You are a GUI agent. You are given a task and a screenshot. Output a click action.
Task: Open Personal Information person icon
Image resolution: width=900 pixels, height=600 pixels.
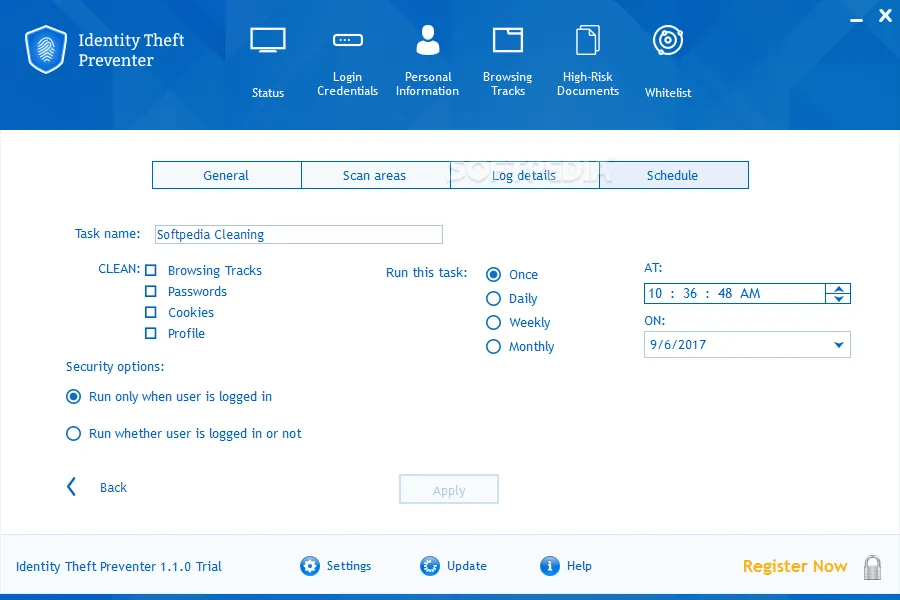pyautogui.click(x=428, y=40)
